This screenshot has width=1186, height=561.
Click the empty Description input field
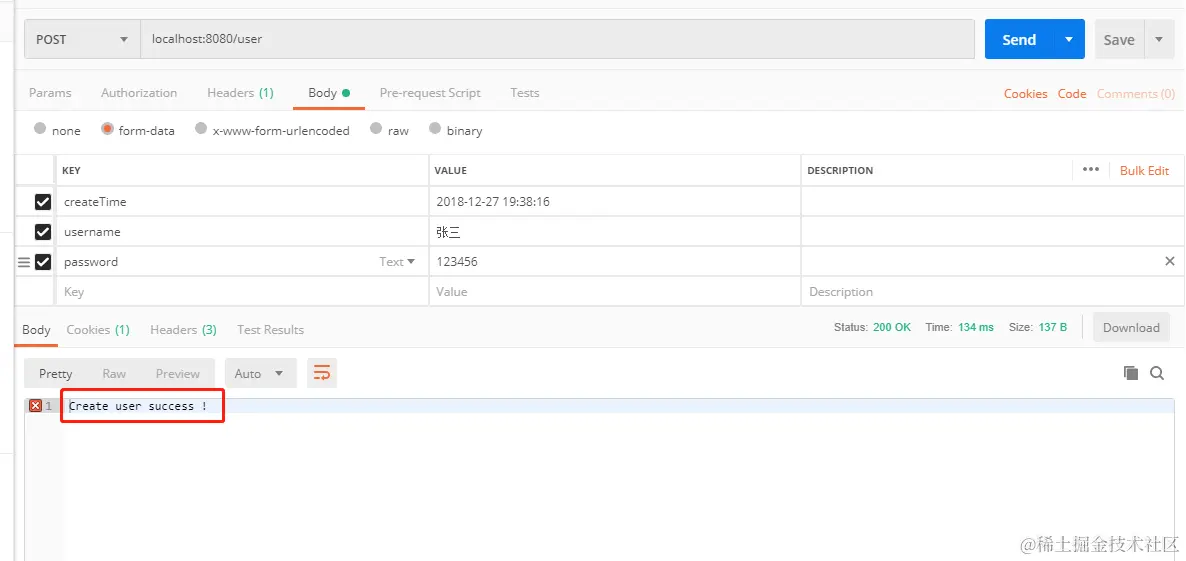[x=992, y=292]
